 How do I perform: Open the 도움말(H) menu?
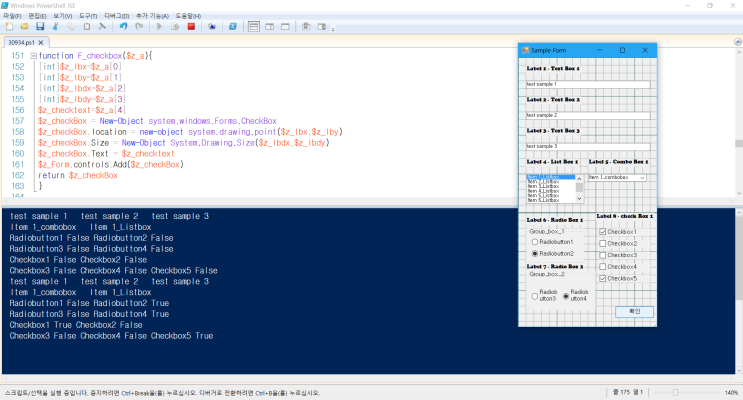tap(188, 16)
